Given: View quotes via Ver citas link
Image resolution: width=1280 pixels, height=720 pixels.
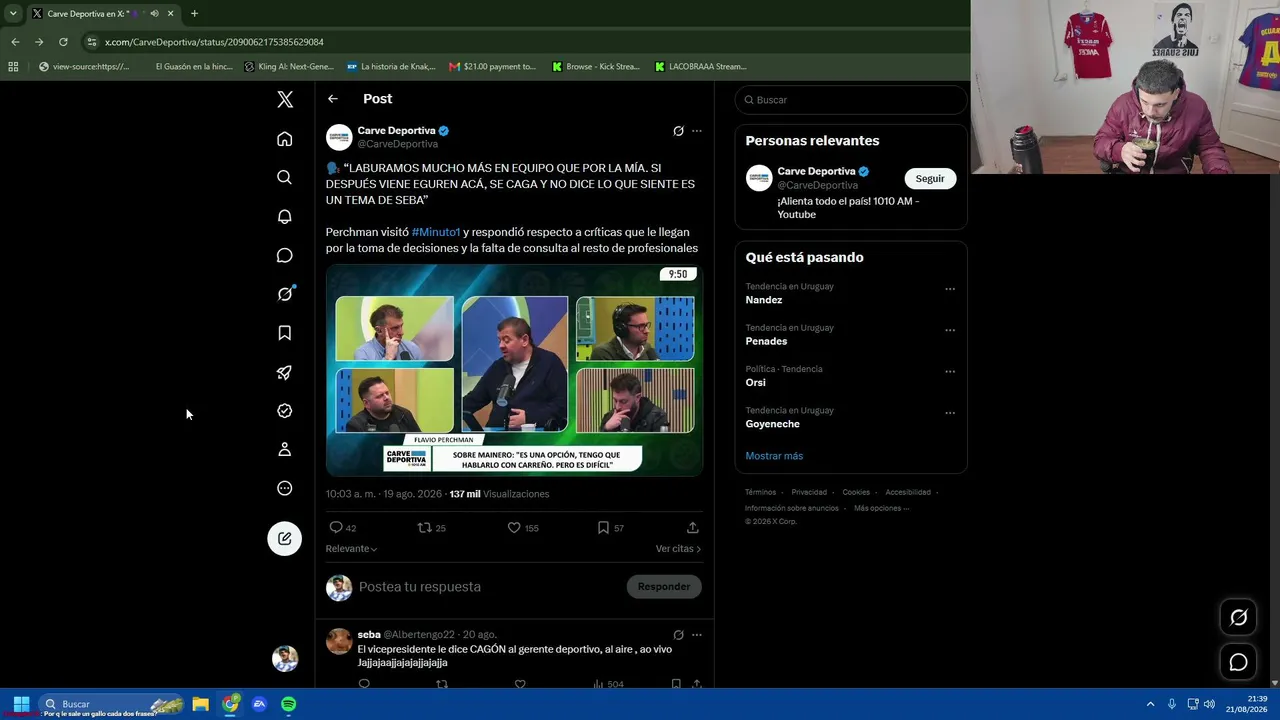Looking at the screenshot, I should pos(678,549).
